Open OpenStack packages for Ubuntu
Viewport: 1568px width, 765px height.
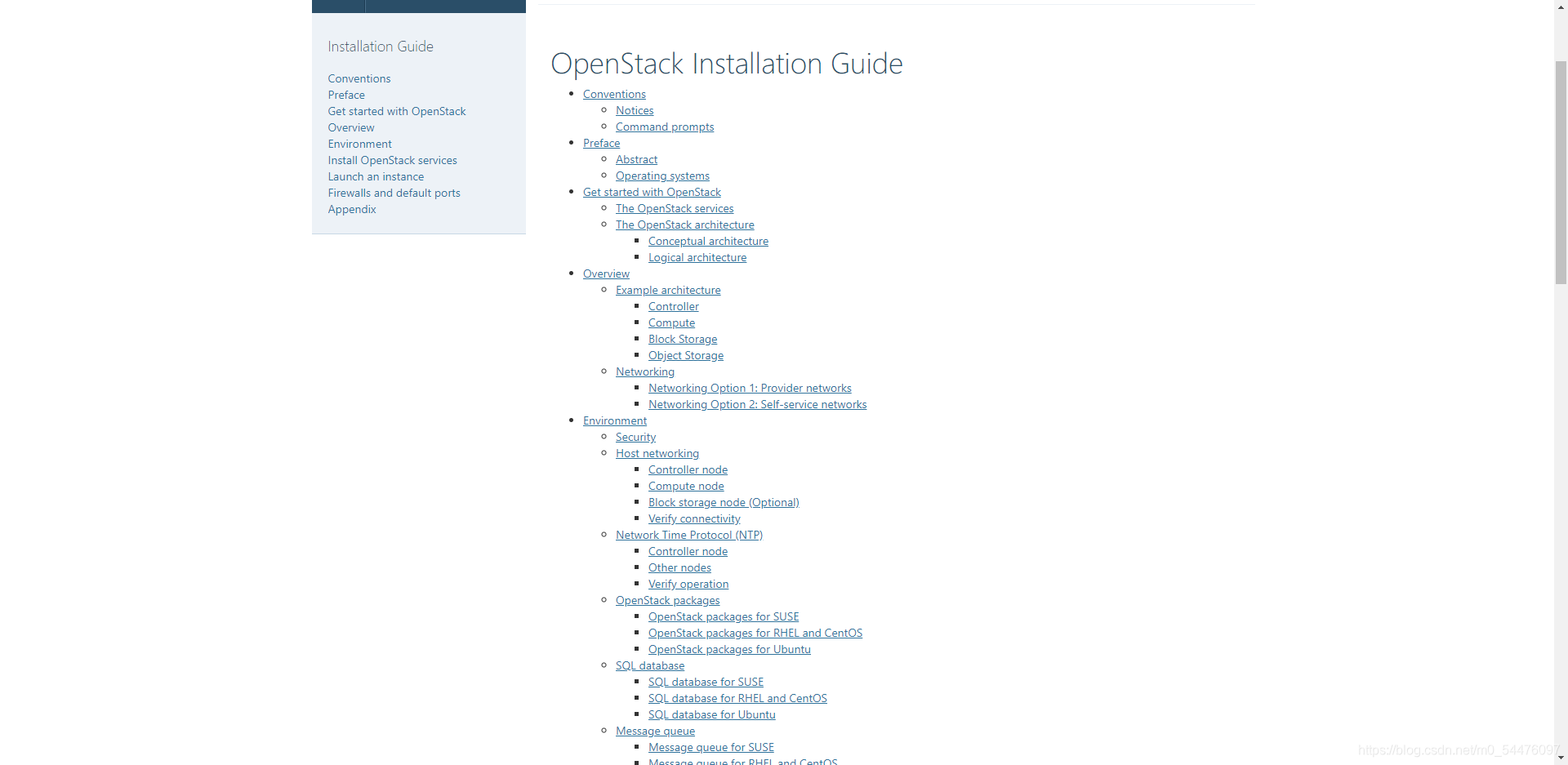729,650
